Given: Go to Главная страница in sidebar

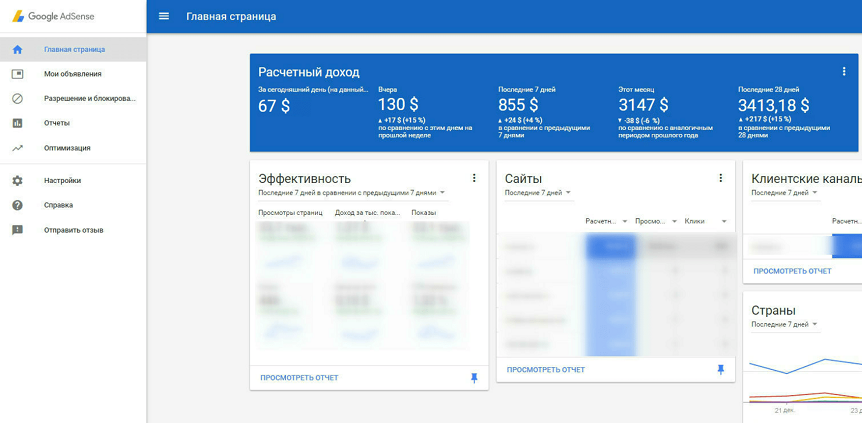Looking at the screenshot, I should coord(74,50).
